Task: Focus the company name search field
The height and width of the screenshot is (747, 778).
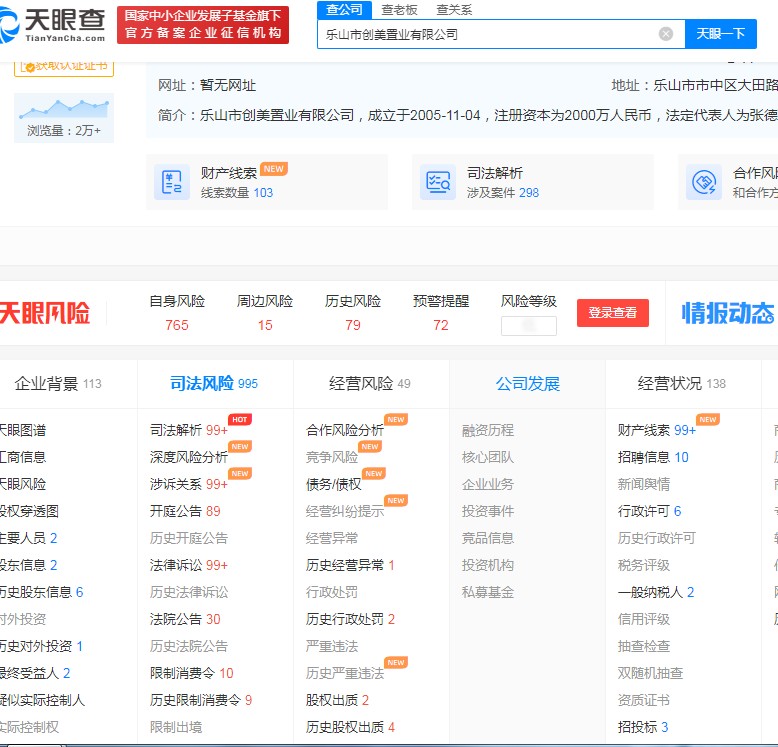Action: pyautogui.click(x=485, y=34)
